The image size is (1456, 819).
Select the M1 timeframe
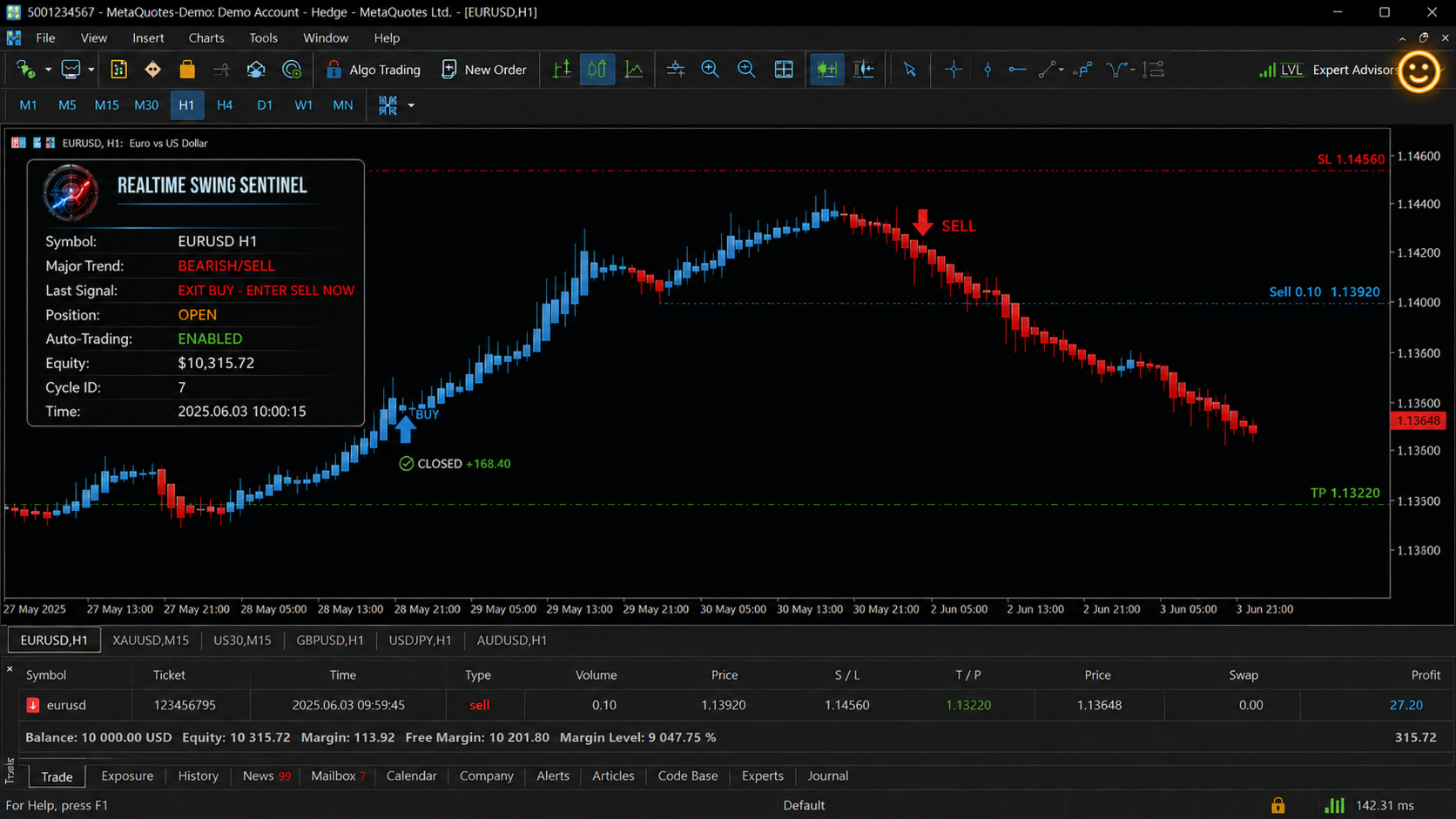[28, 105]
